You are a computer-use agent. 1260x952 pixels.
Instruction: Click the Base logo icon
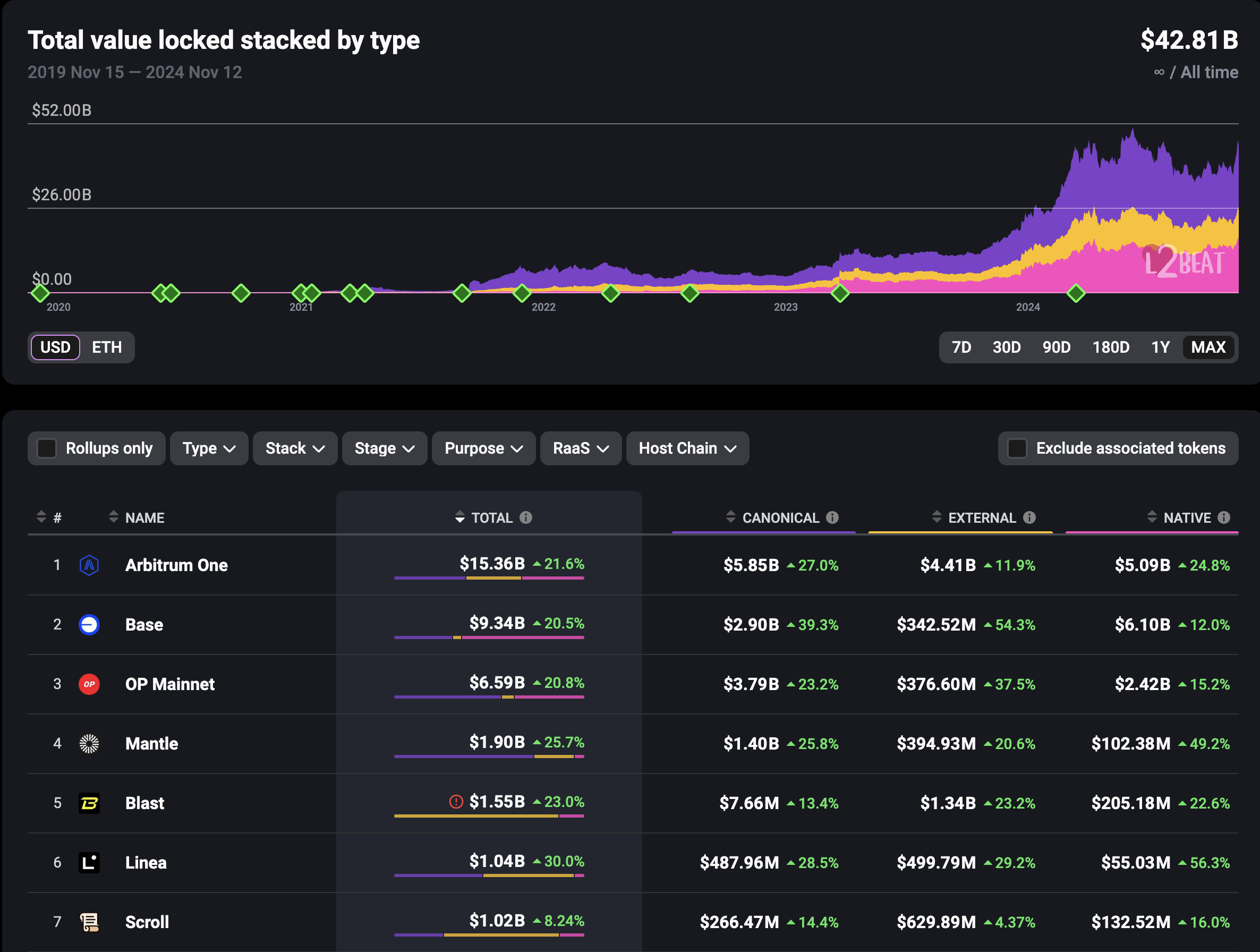89,624
